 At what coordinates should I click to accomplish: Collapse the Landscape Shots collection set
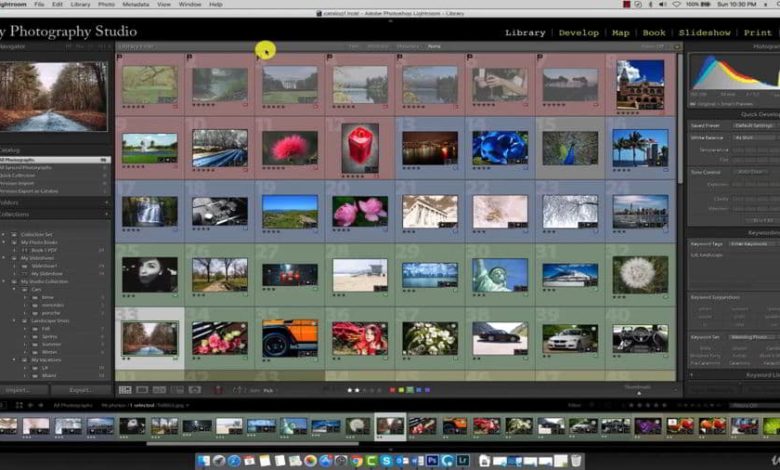[14, 321]
